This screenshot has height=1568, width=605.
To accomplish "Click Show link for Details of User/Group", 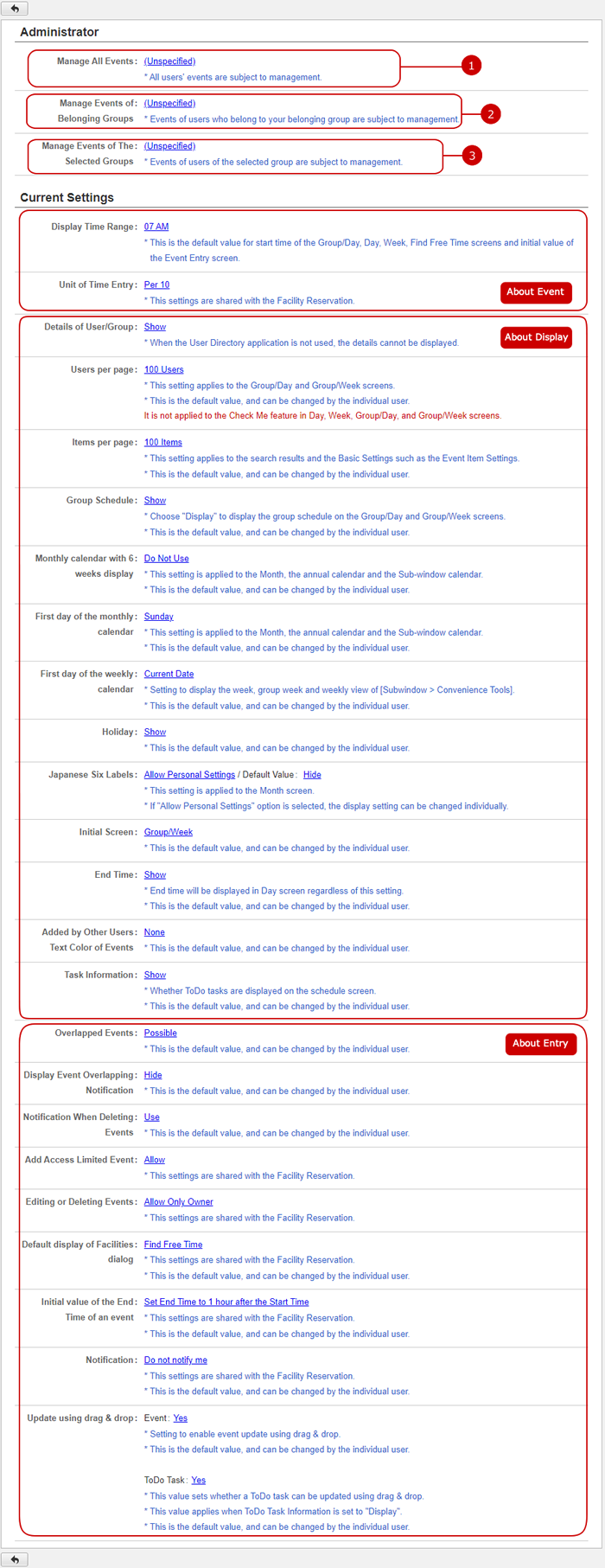I will 155,327.
